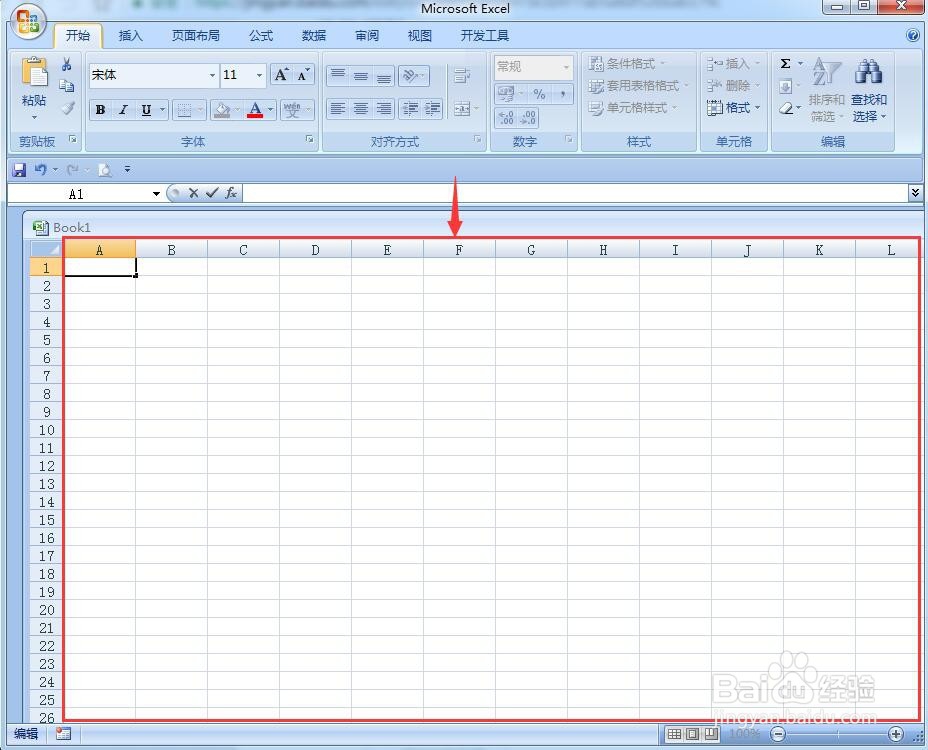Switch to the 视图 ribbon tab
Image resolution: width=928 pixels, height=750 pixels.
pyautogui.click(x=420, y=36)
